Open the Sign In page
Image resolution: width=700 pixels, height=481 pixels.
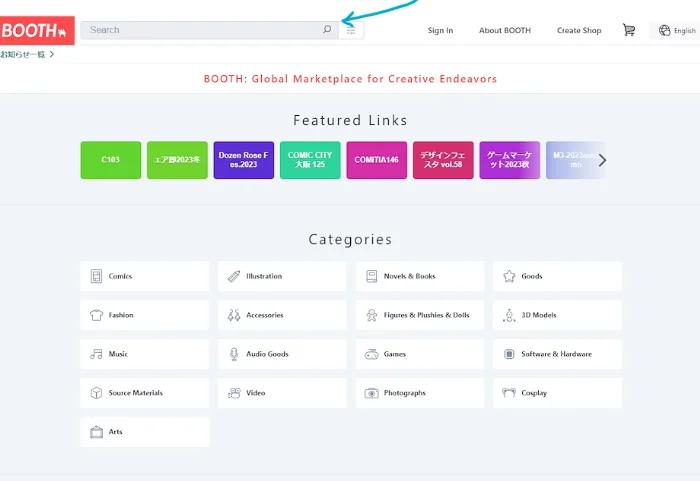(440, 30)
